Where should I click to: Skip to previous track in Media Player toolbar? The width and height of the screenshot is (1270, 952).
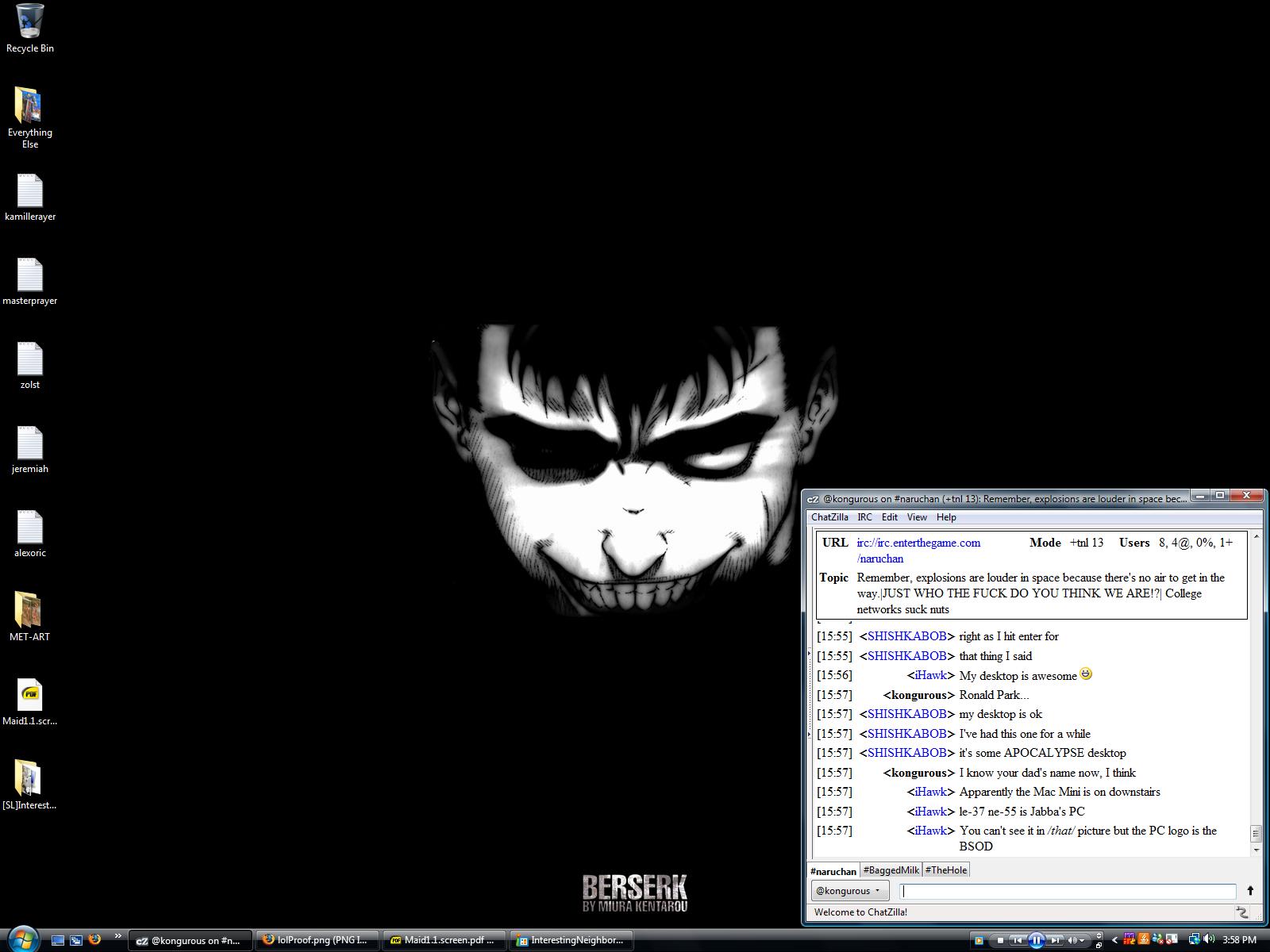(1018, 941)
